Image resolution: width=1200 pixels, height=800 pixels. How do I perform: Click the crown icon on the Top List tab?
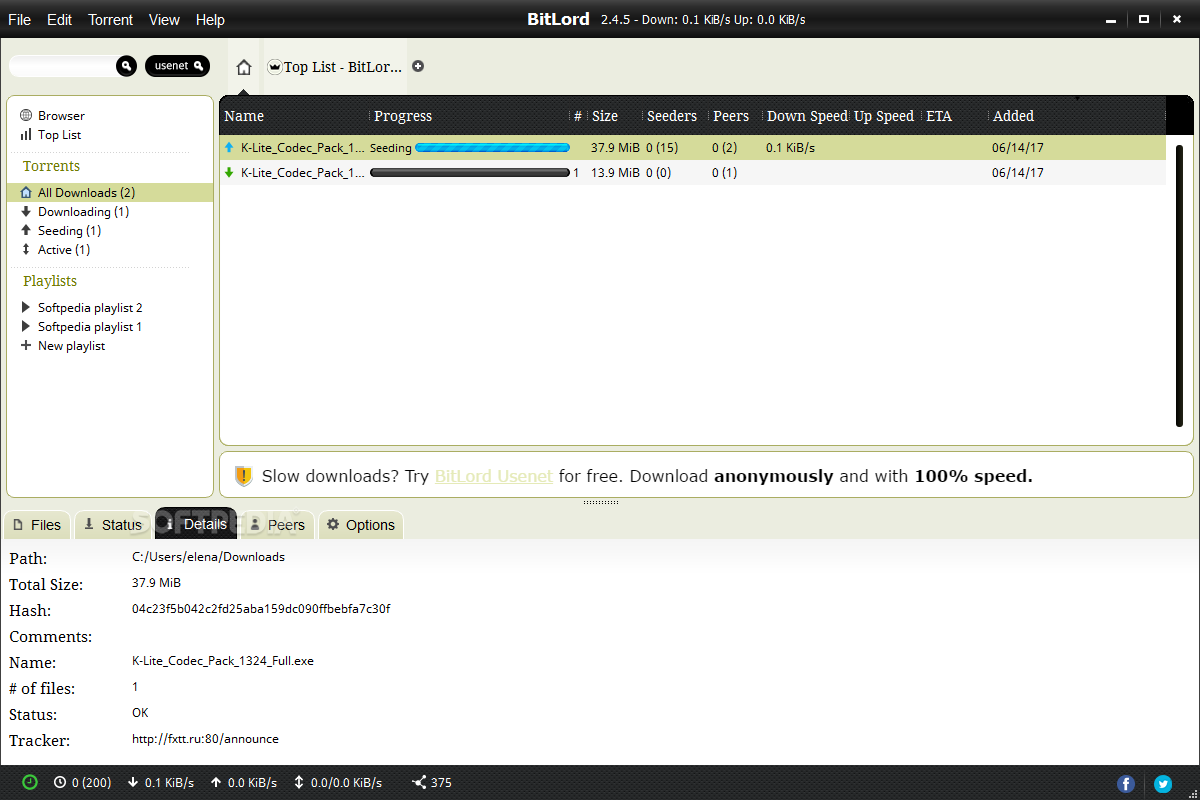point(275,67)
